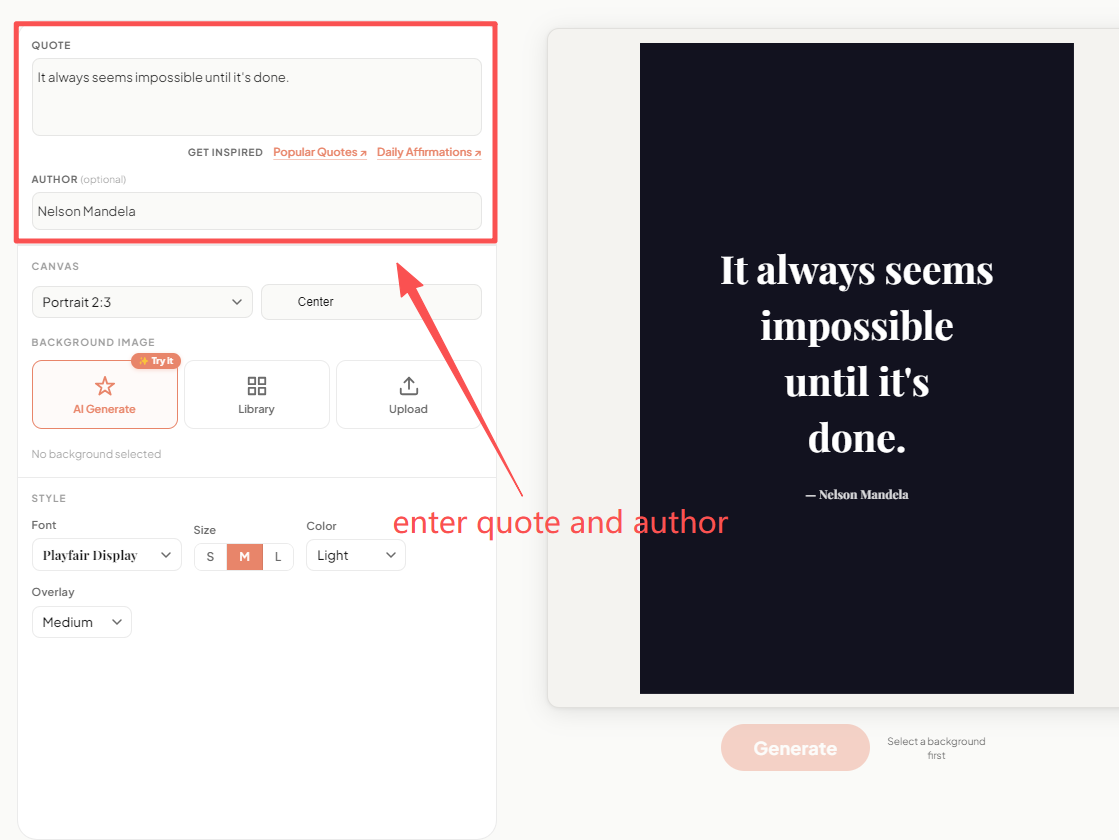This screenshot has height=840, width=1119.
Task: Open the Library background picker
Action: tap(256, 394)
